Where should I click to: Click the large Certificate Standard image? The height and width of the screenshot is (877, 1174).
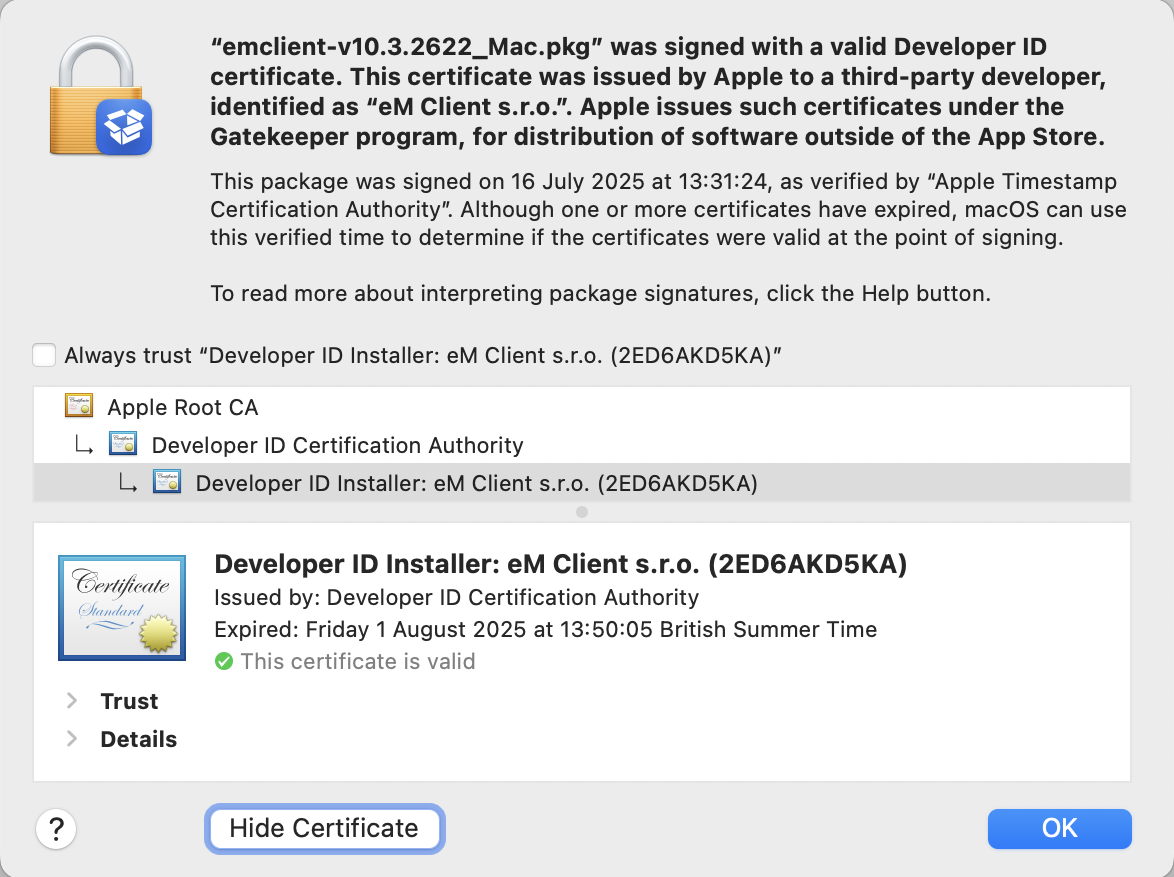(121, 607)
